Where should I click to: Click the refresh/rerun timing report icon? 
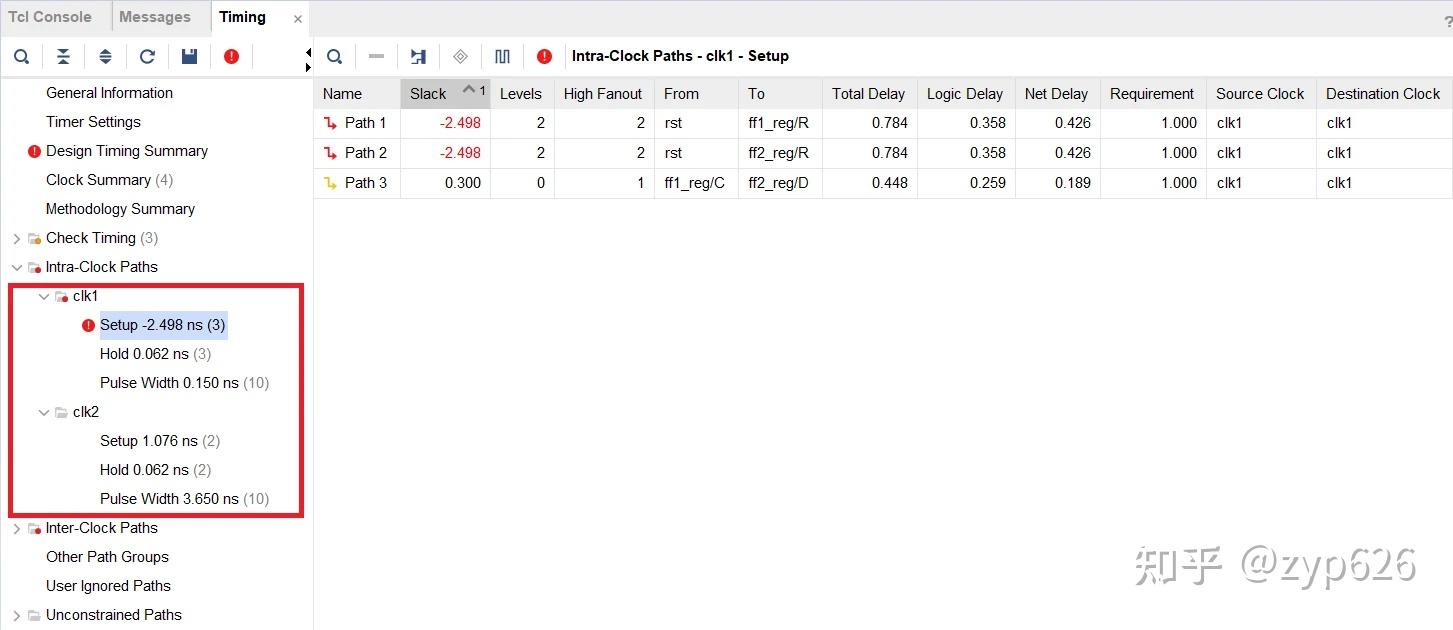coord(147,56)
